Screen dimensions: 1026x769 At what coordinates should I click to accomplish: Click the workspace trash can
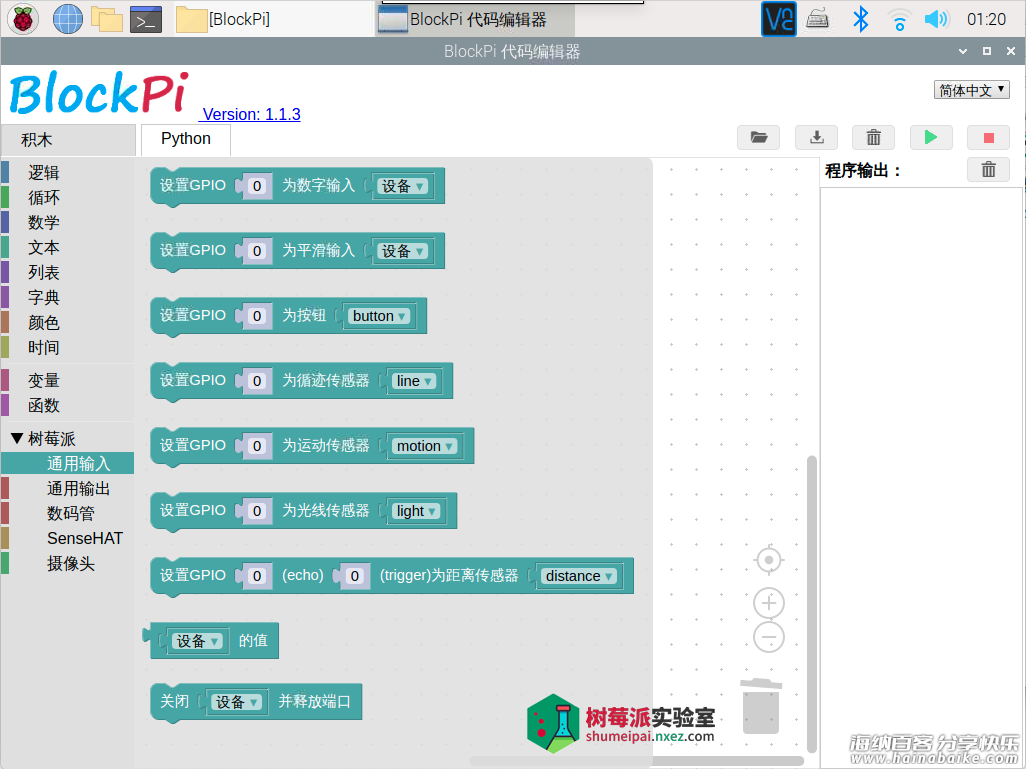760,706
